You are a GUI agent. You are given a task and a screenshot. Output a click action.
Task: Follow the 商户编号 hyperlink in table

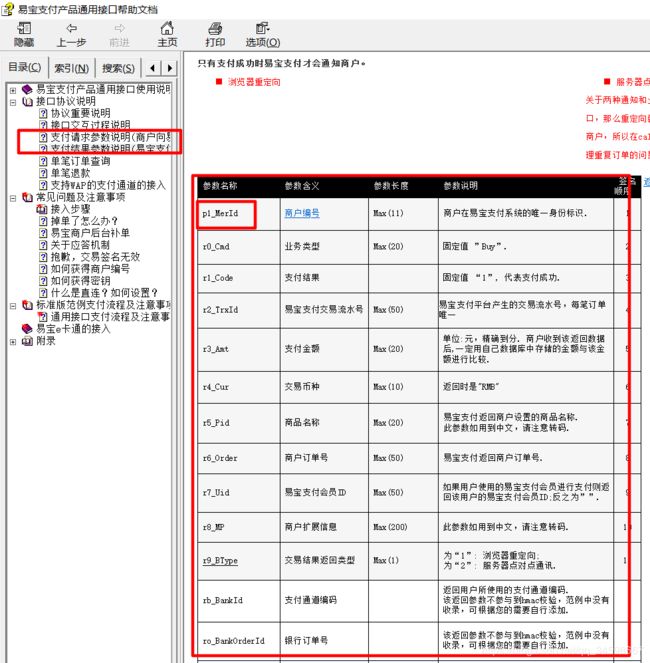coord(302,213)
